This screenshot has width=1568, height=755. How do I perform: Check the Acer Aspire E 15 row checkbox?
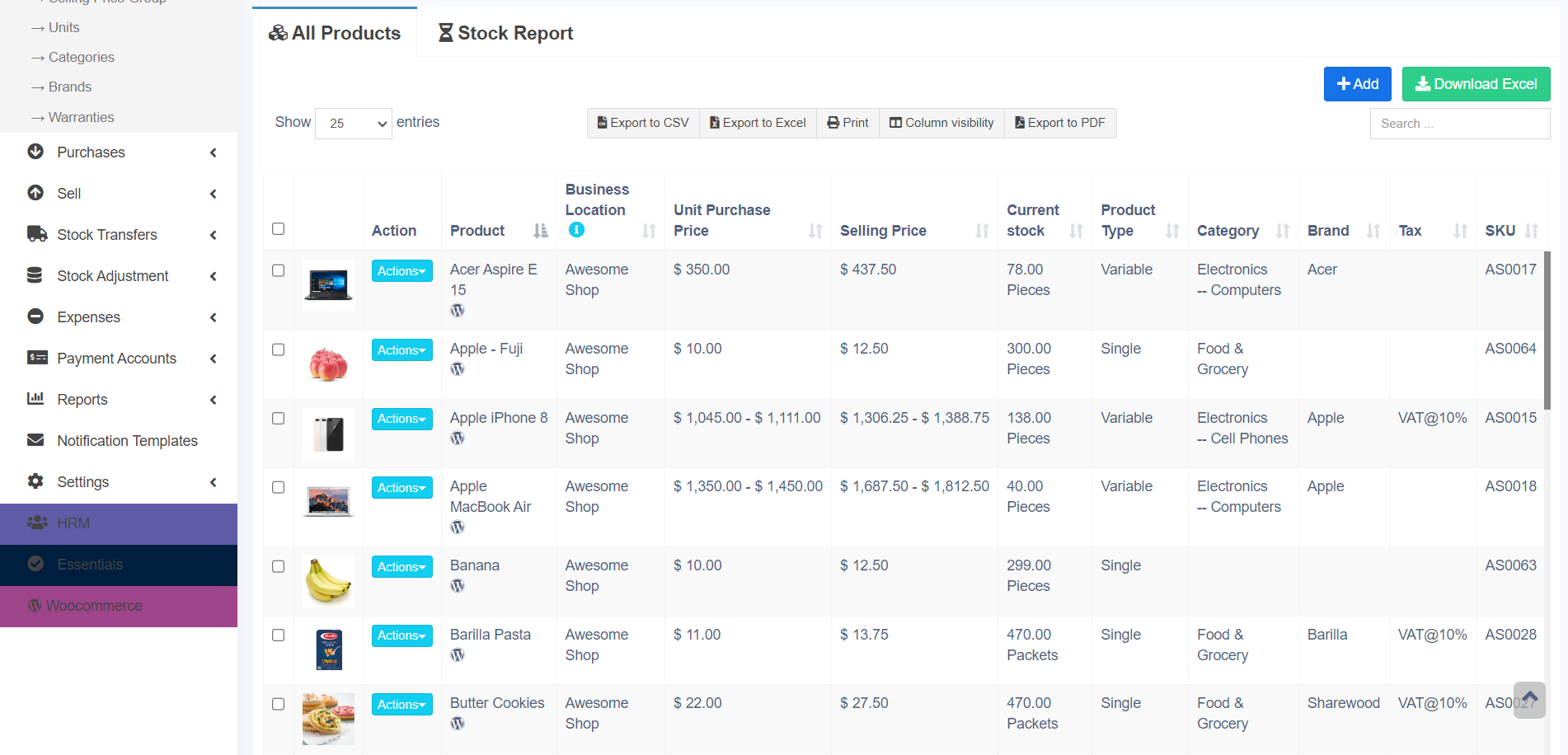(279, 270)
